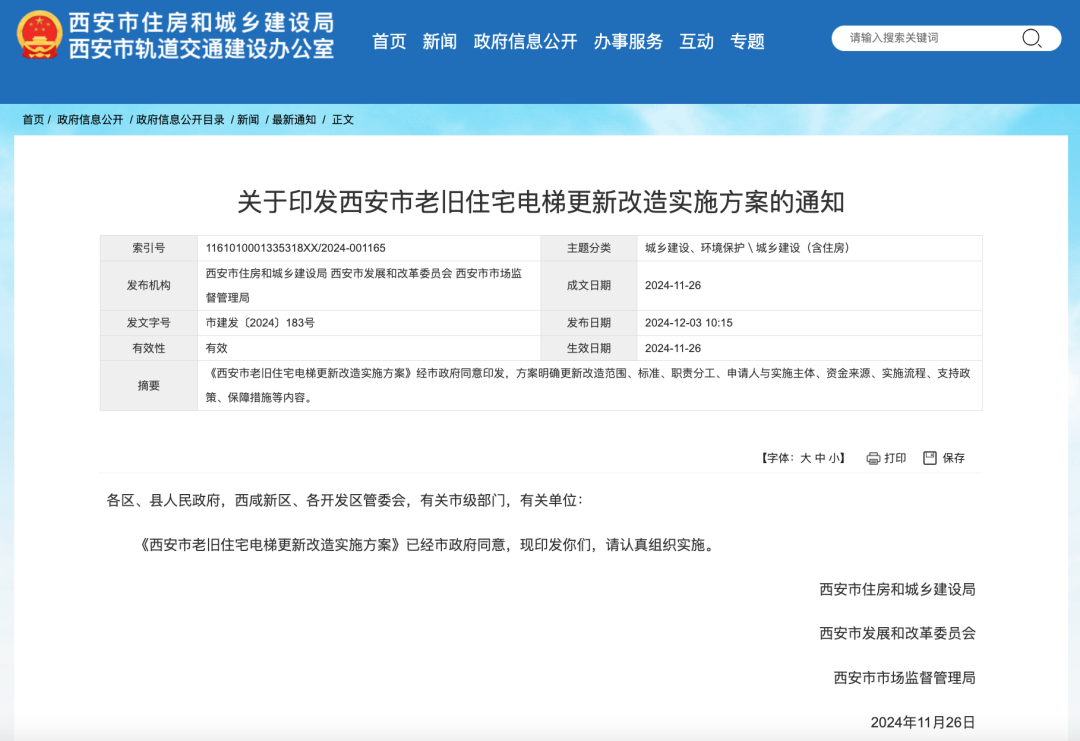Set font size to 大

pos(805,458)
